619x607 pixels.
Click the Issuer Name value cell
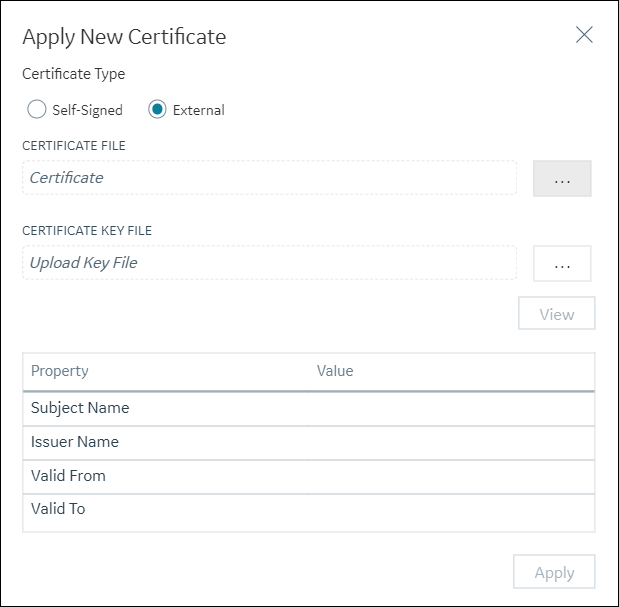click(x=451, y=442)
